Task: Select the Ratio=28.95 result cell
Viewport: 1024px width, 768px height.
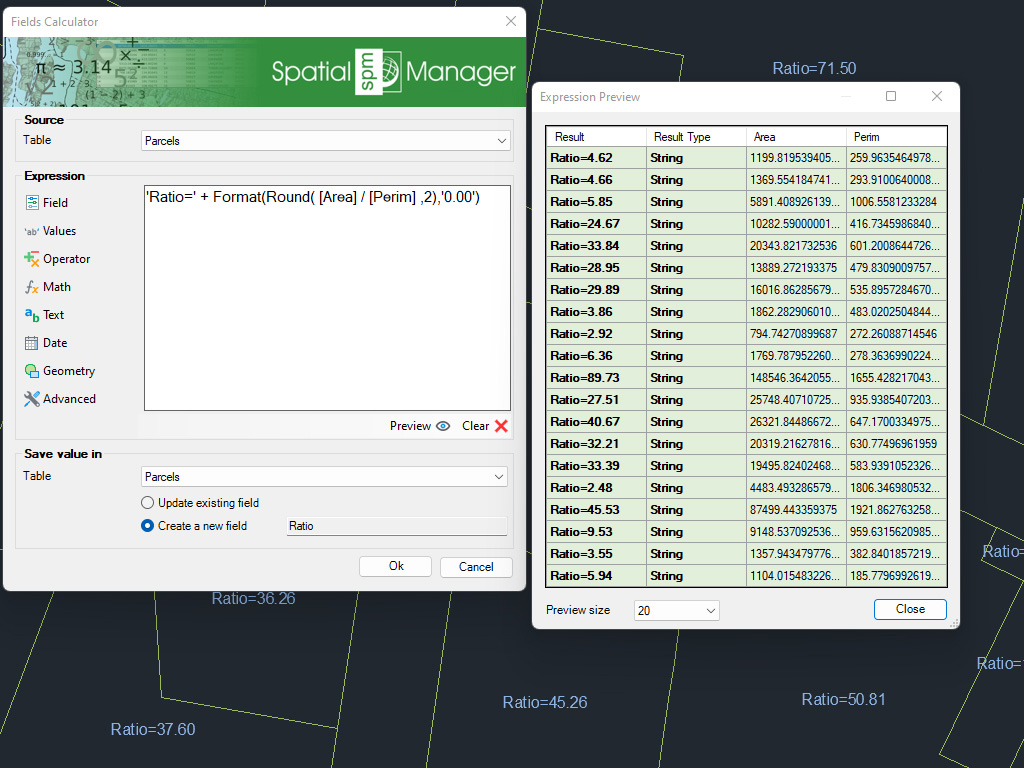Action: click(x=596, y=268)
